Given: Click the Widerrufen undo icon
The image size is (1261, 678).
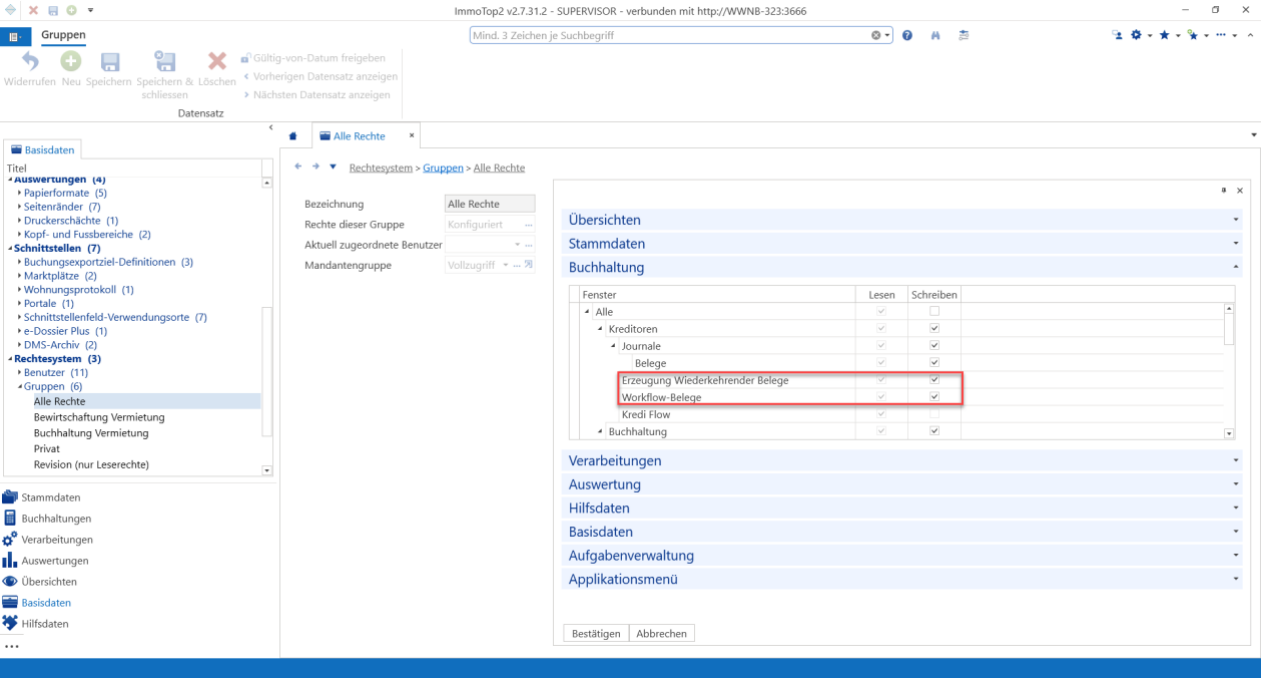Looking at the screenshot, I should (30, 62).
